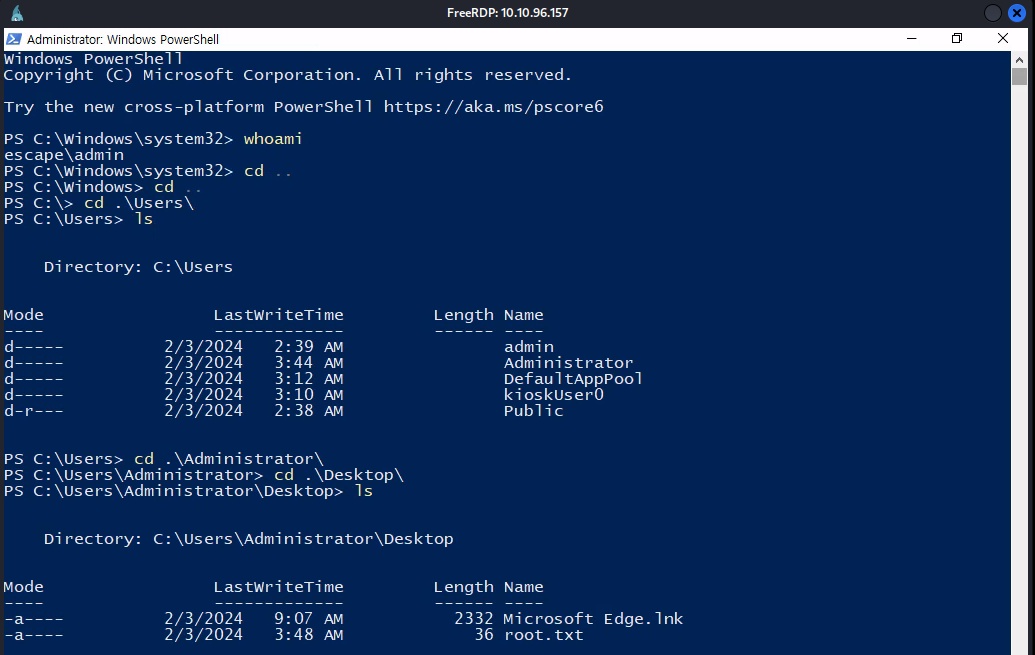The height and width of the screenshot is (655, 1035).
Task: Click the escape\admin output line
Action: 64,155
